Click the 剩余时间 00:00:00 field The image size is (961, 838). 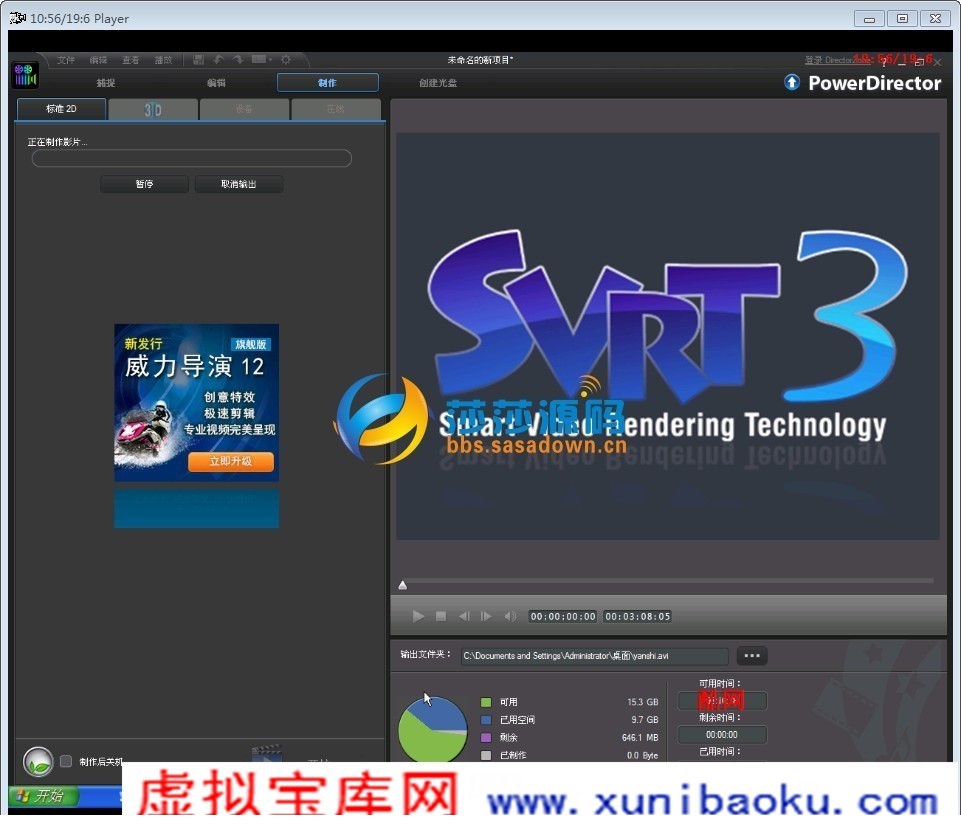click(722, 734)
